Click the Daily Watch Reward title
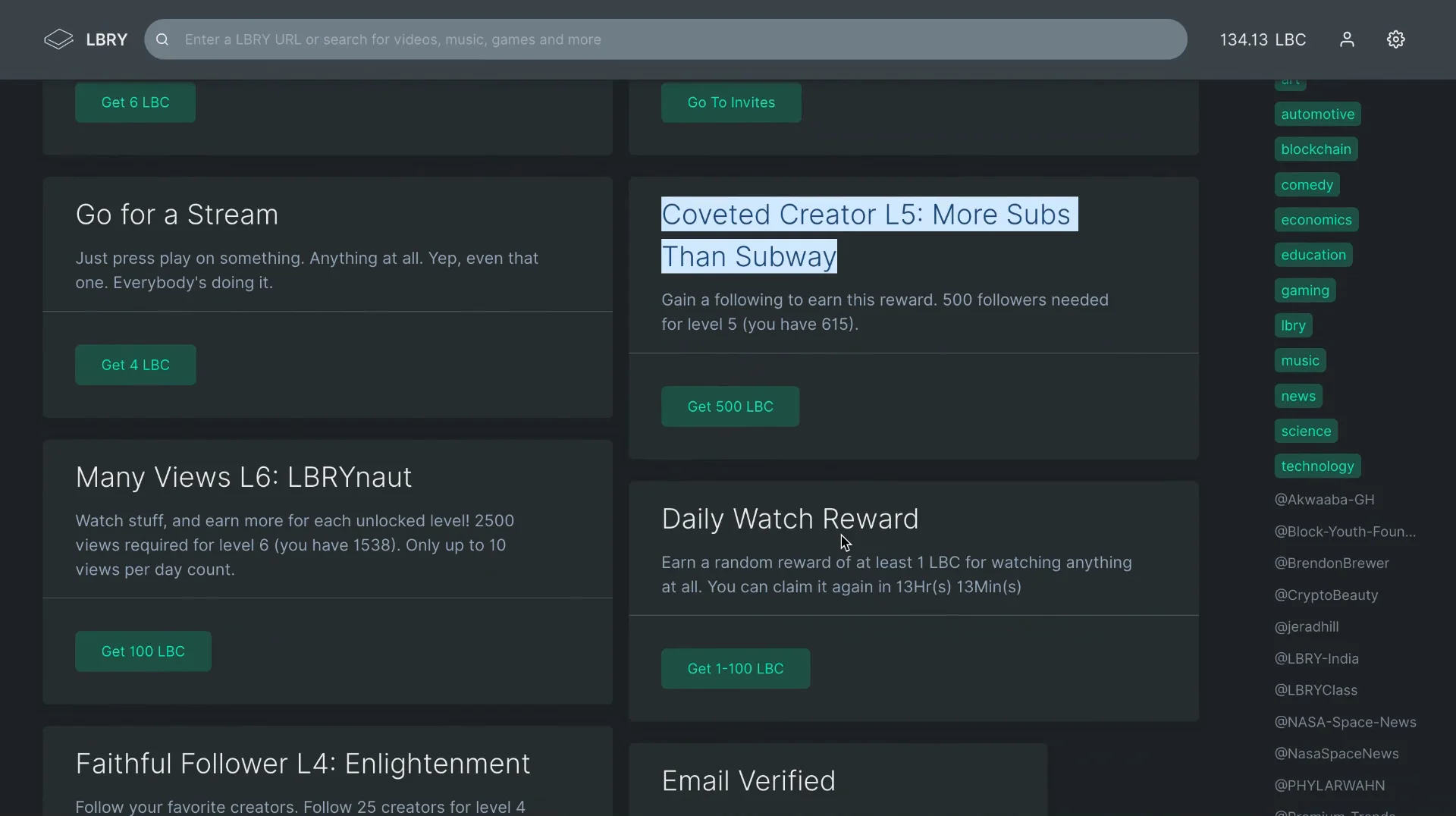Image resolution: width=1456 pixels, height=816 pixels. 789,519
